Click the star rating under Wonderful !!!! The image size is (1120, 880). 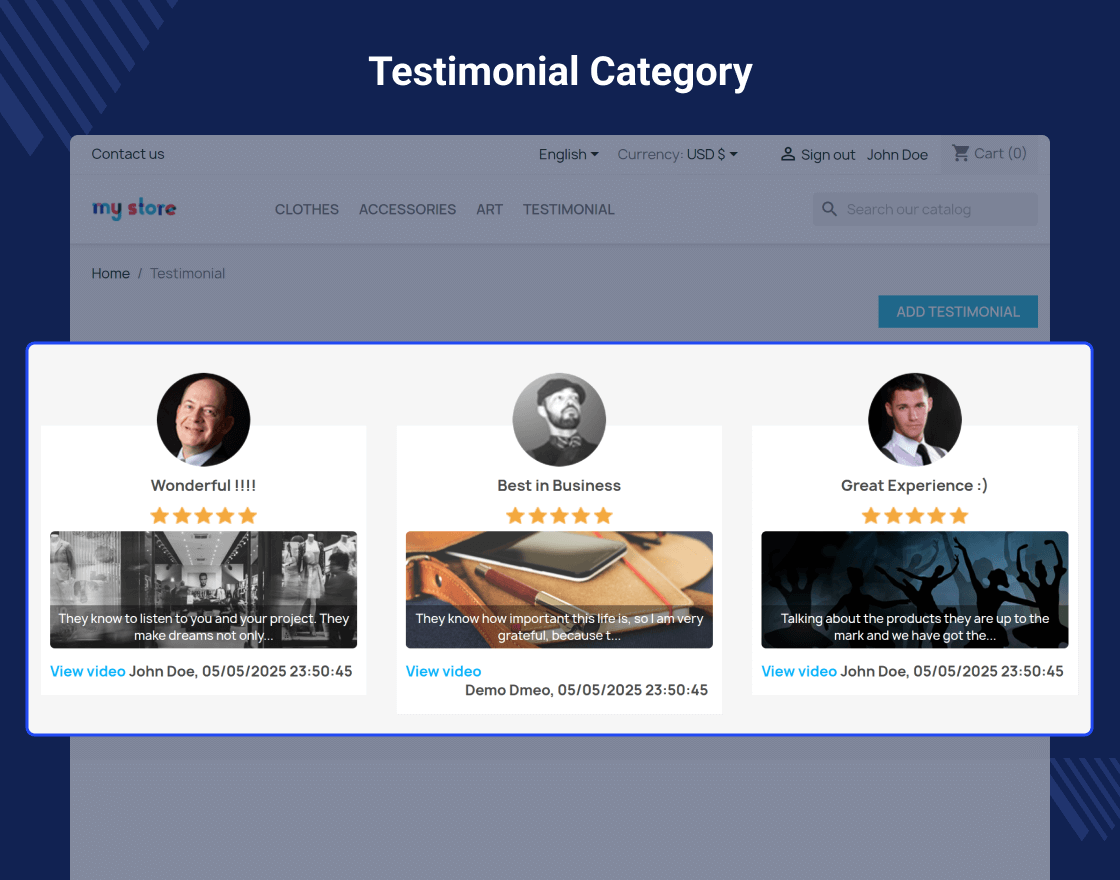pyautogui.click(x=204, y=516)
